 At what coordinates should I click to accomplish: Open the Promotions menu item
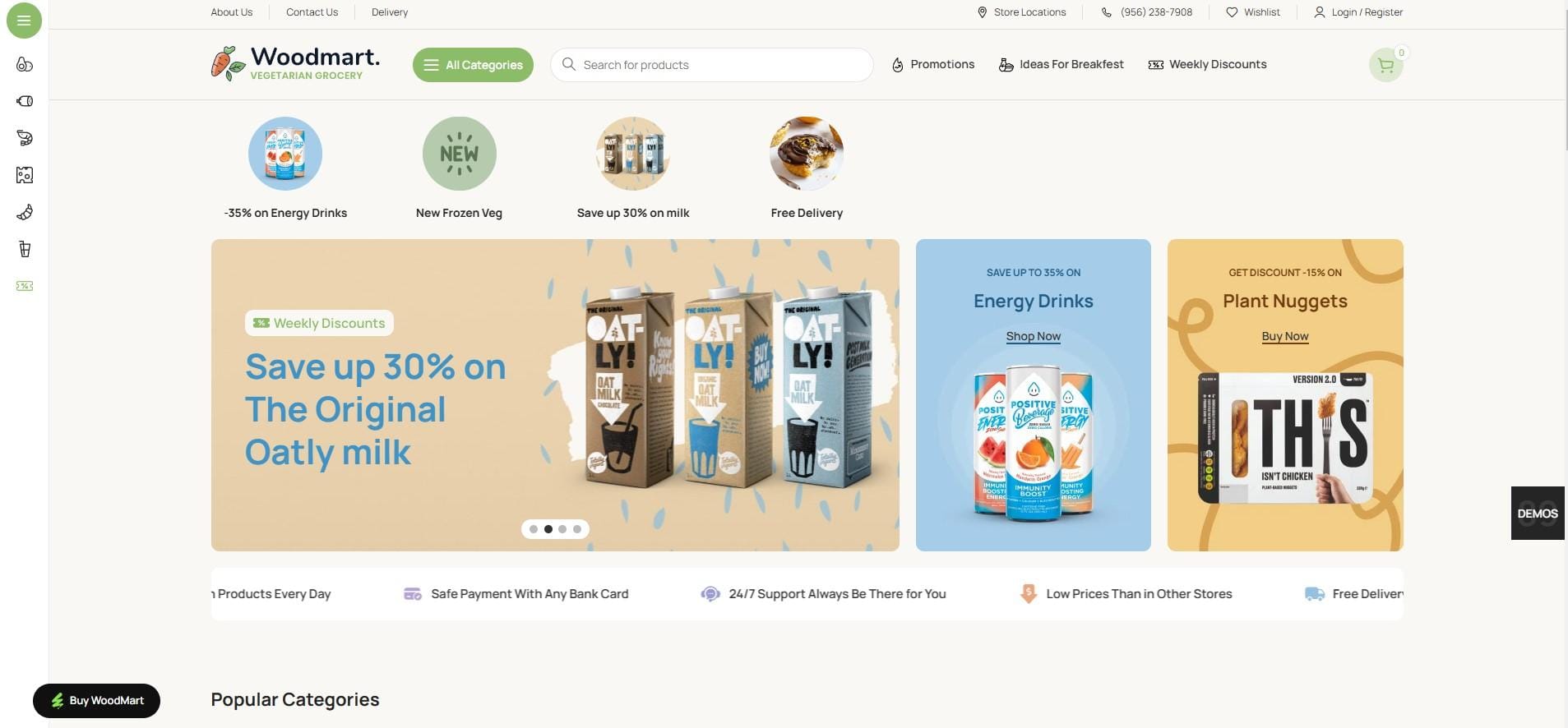[x=933, y=64]
